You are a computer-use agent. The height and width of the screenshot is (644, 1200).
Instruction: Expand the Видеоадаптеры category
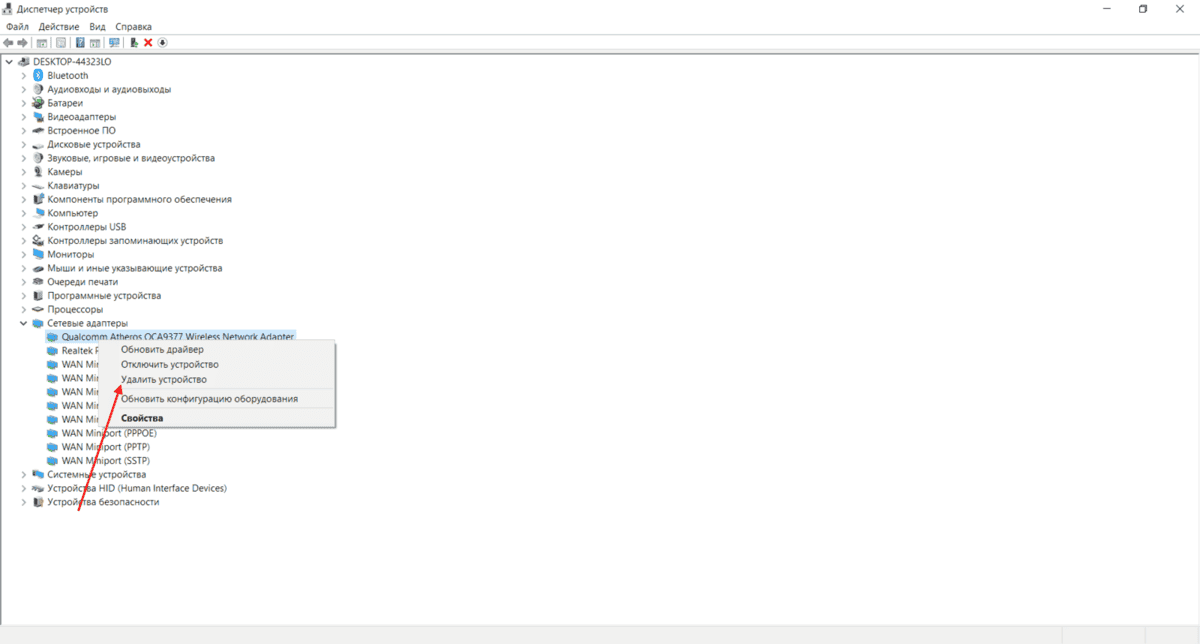click(x=23, y=117)
